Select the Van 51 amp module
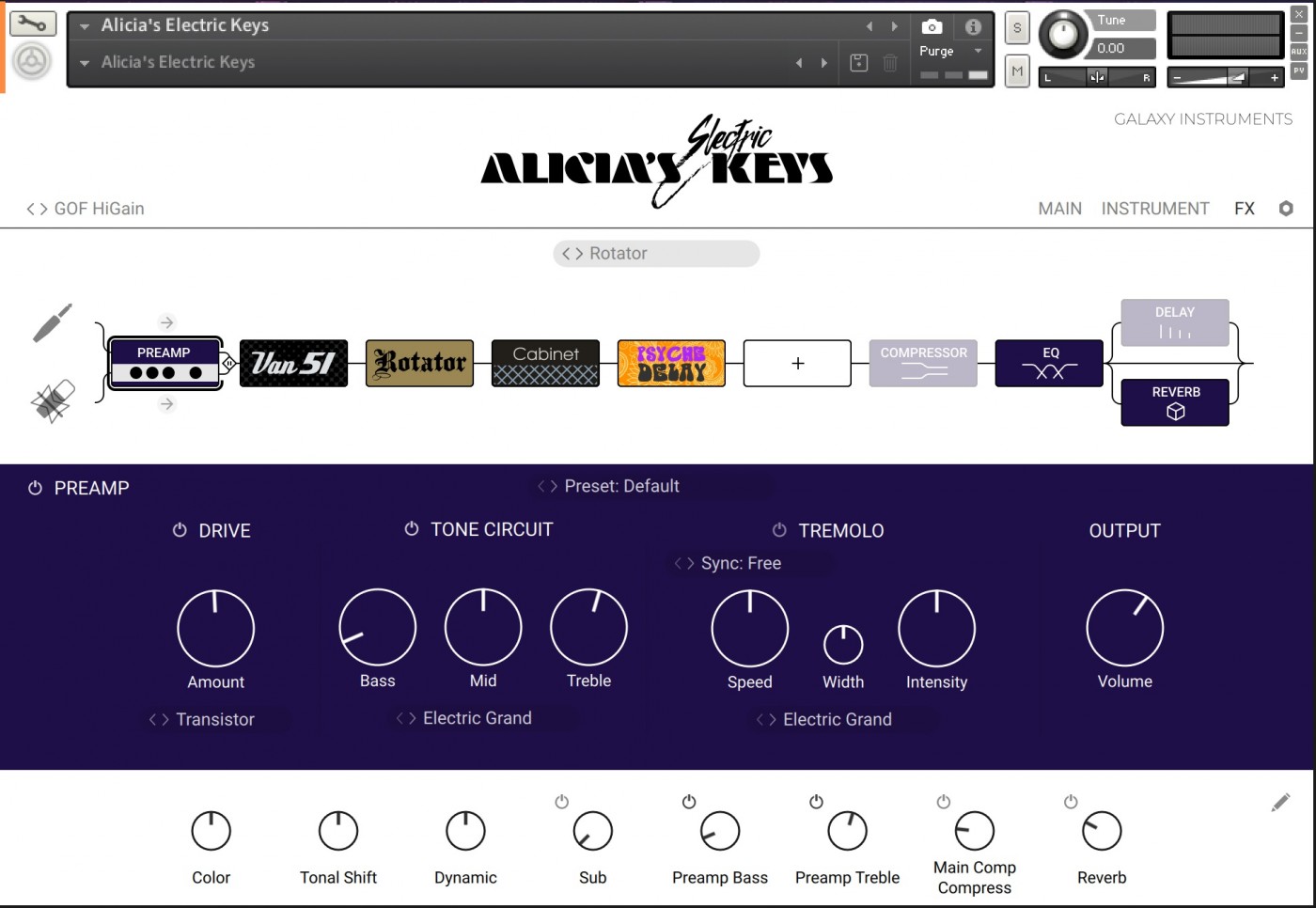 [x=293, y=363]
